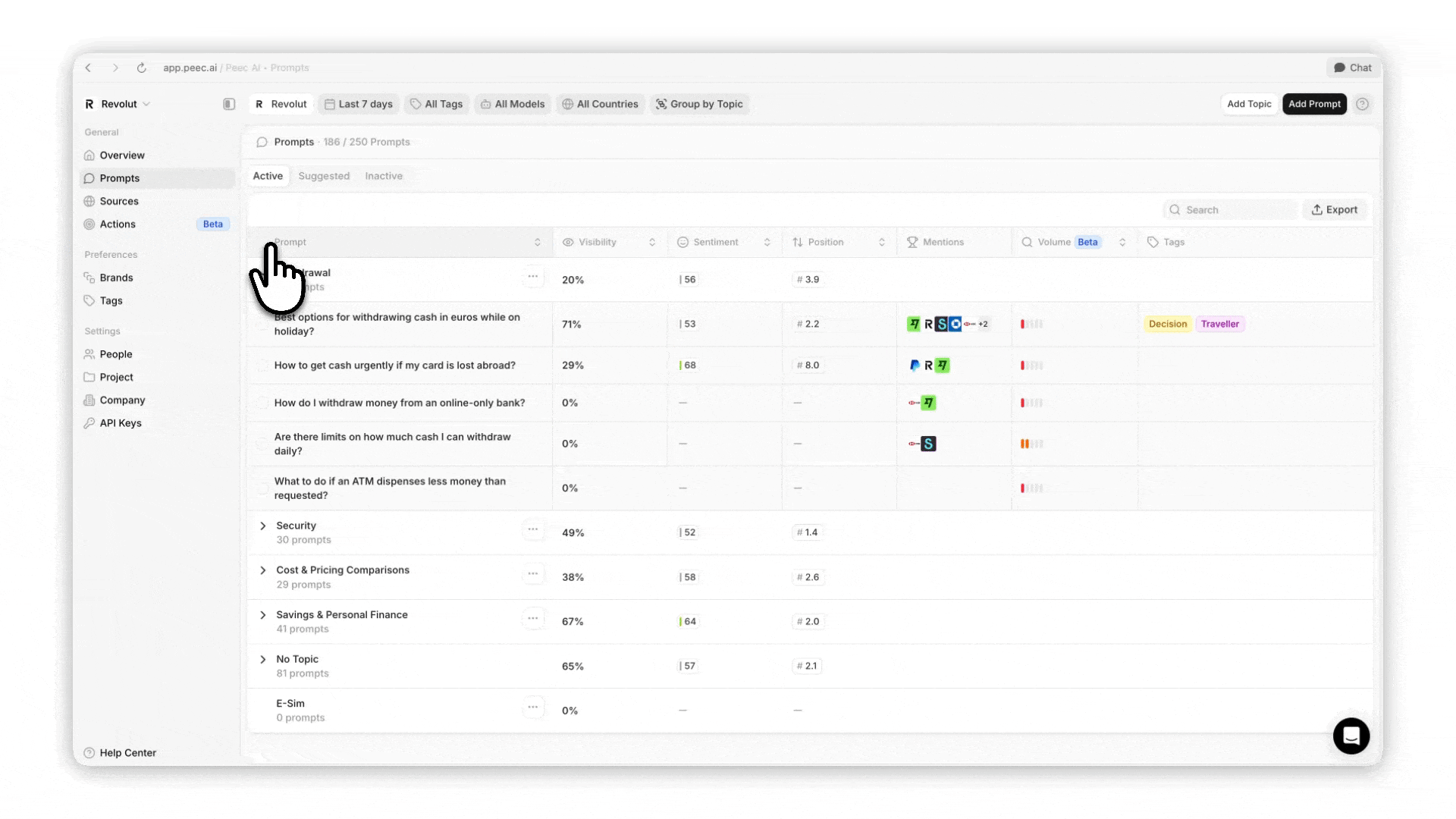The height and width of the screenshot is (819, 1456).
Task: Open the API Keys settings
Action: (120, 422)
